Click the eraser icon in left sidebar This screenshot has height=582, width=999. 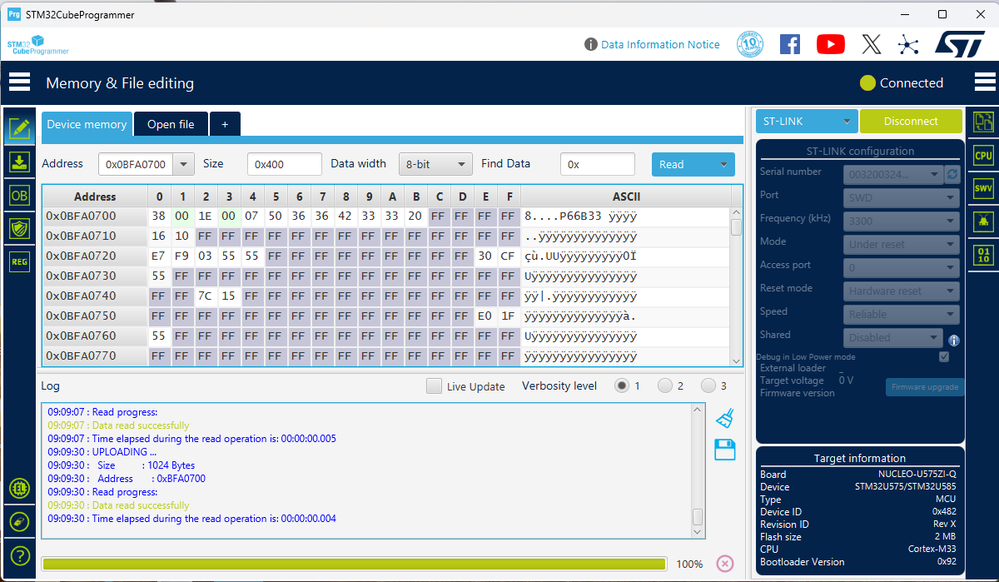pos(20,522)
